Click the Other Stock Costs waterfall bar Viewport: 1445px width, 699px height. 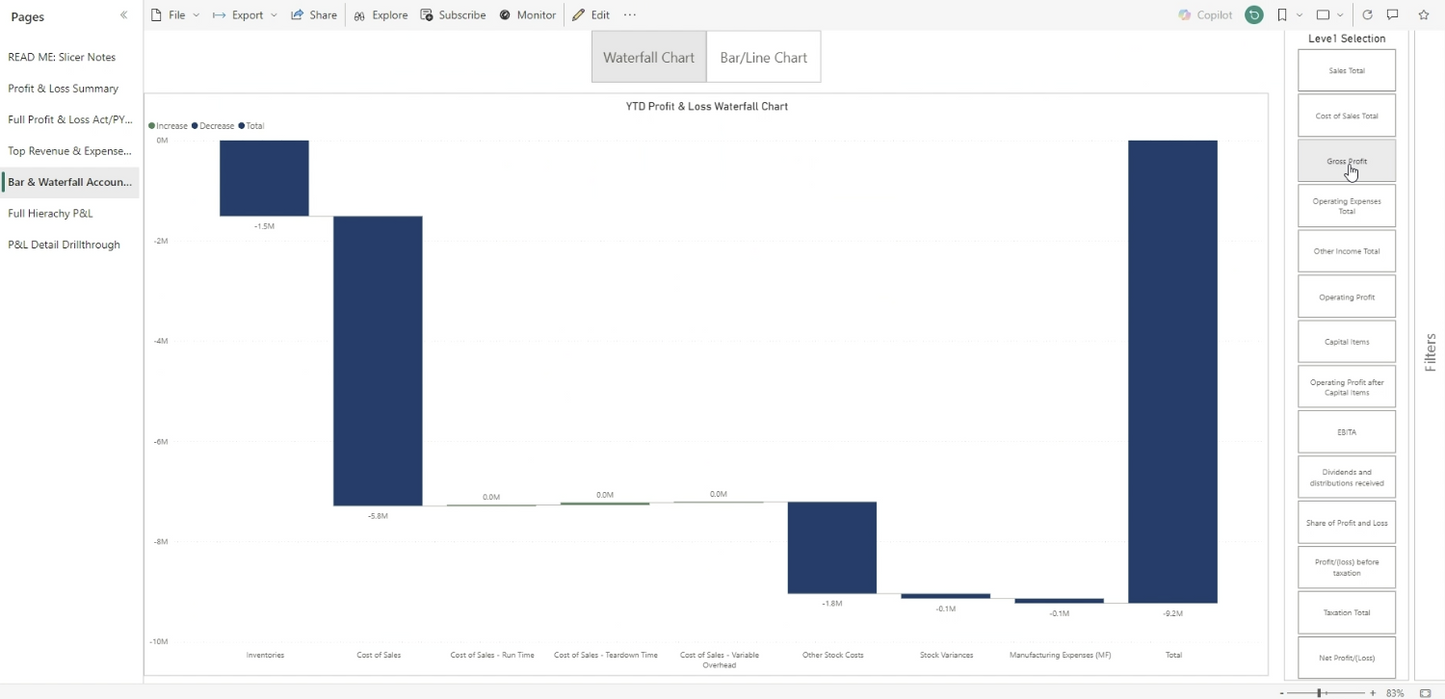tap(832, 548)
